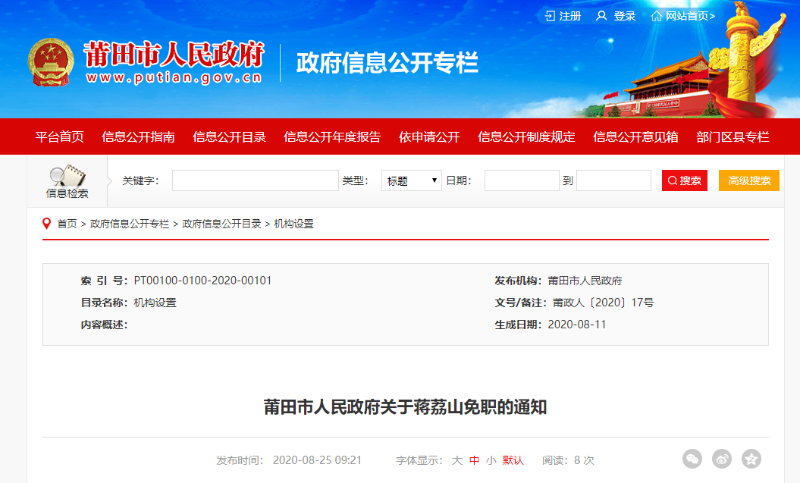Click the 注册 register icon link
The image size is (800, 483).
549,16
